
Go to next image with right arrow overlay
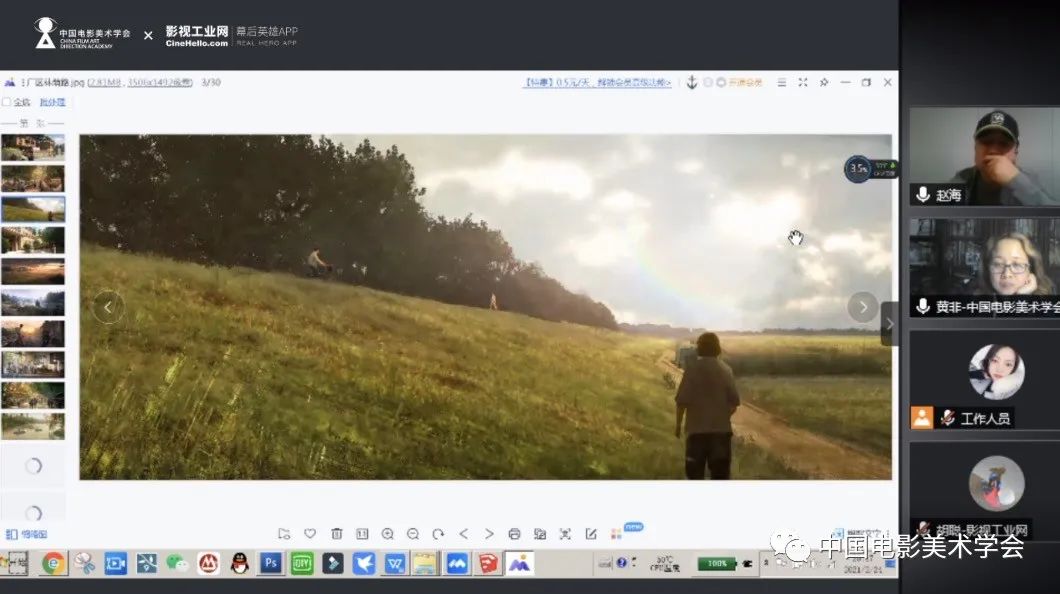(862, 307)
